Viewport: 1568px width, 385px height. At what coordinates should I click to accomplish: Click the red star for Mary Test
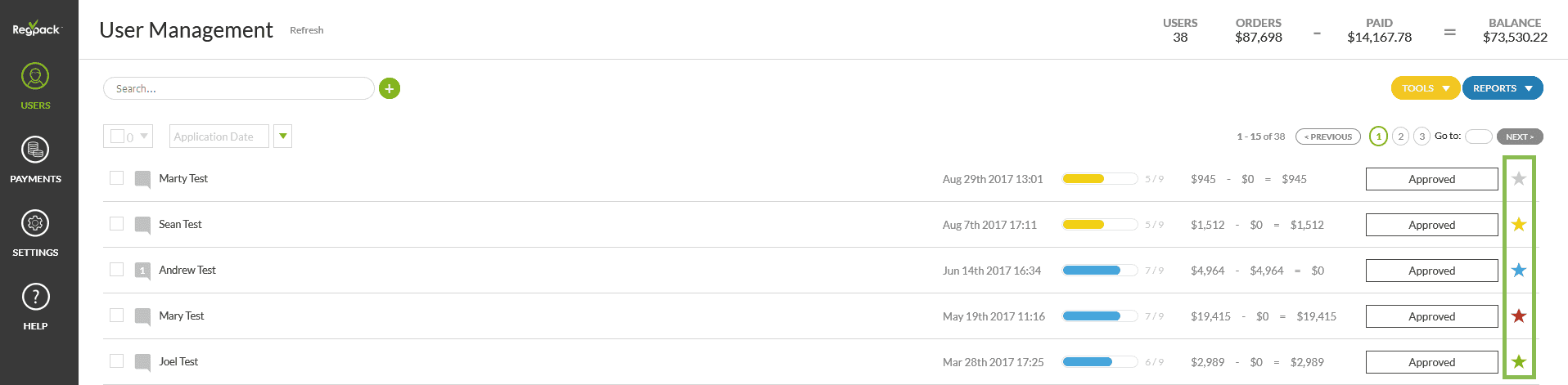point(1518,316)
